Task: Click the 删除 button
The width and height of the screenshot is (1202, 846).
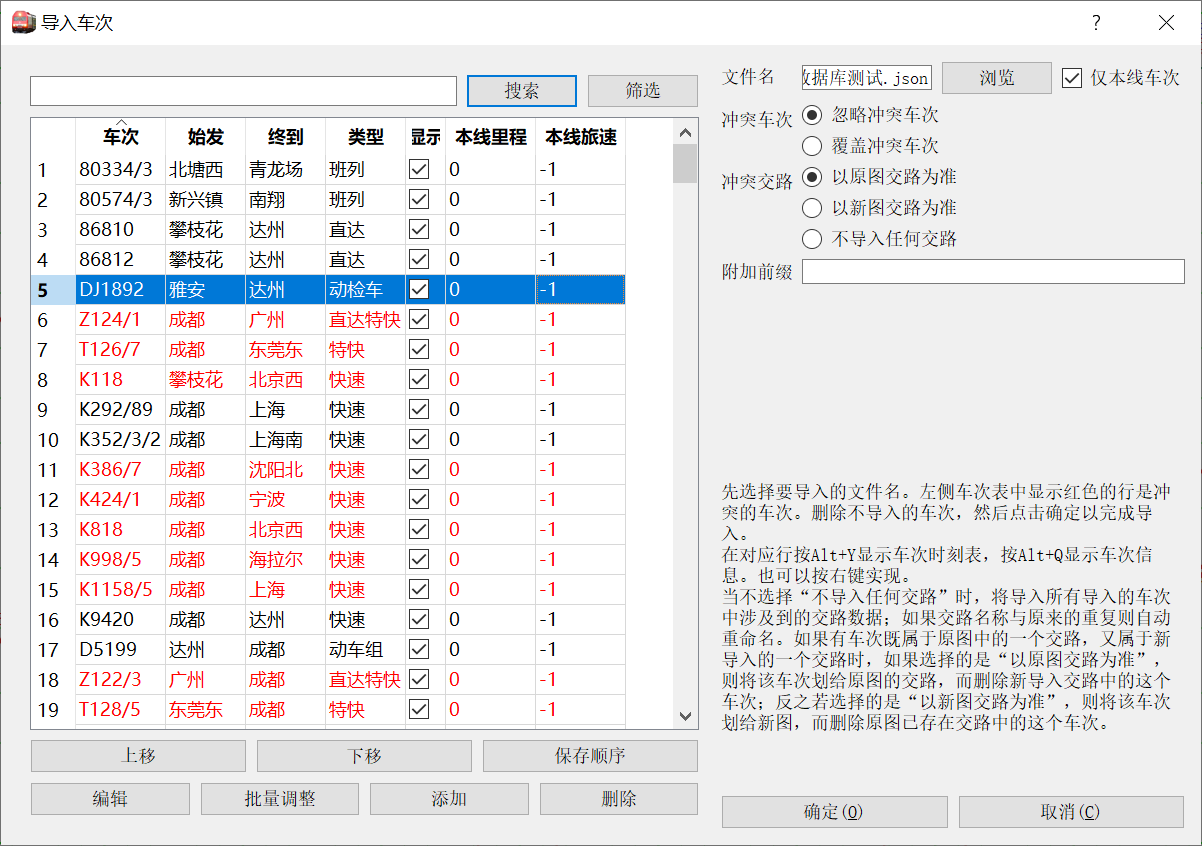Action: coord(619,799)
